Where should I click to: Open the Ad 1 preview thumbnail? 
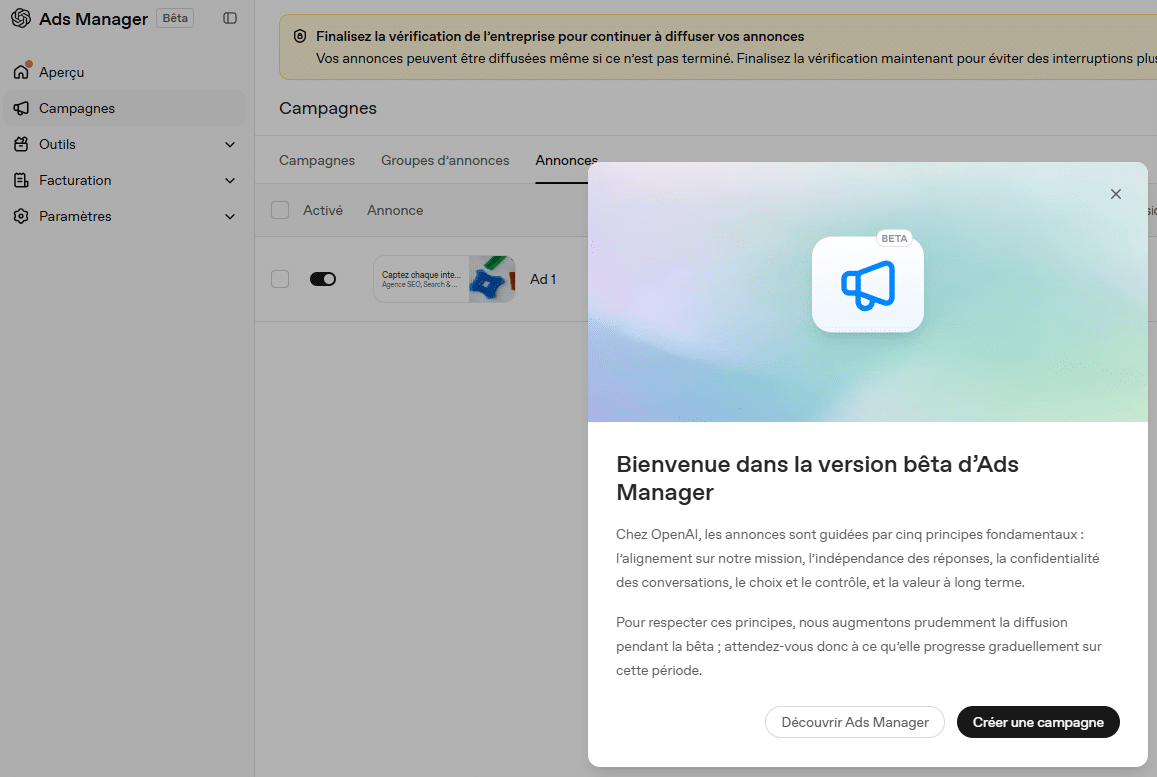click(444, 279)
